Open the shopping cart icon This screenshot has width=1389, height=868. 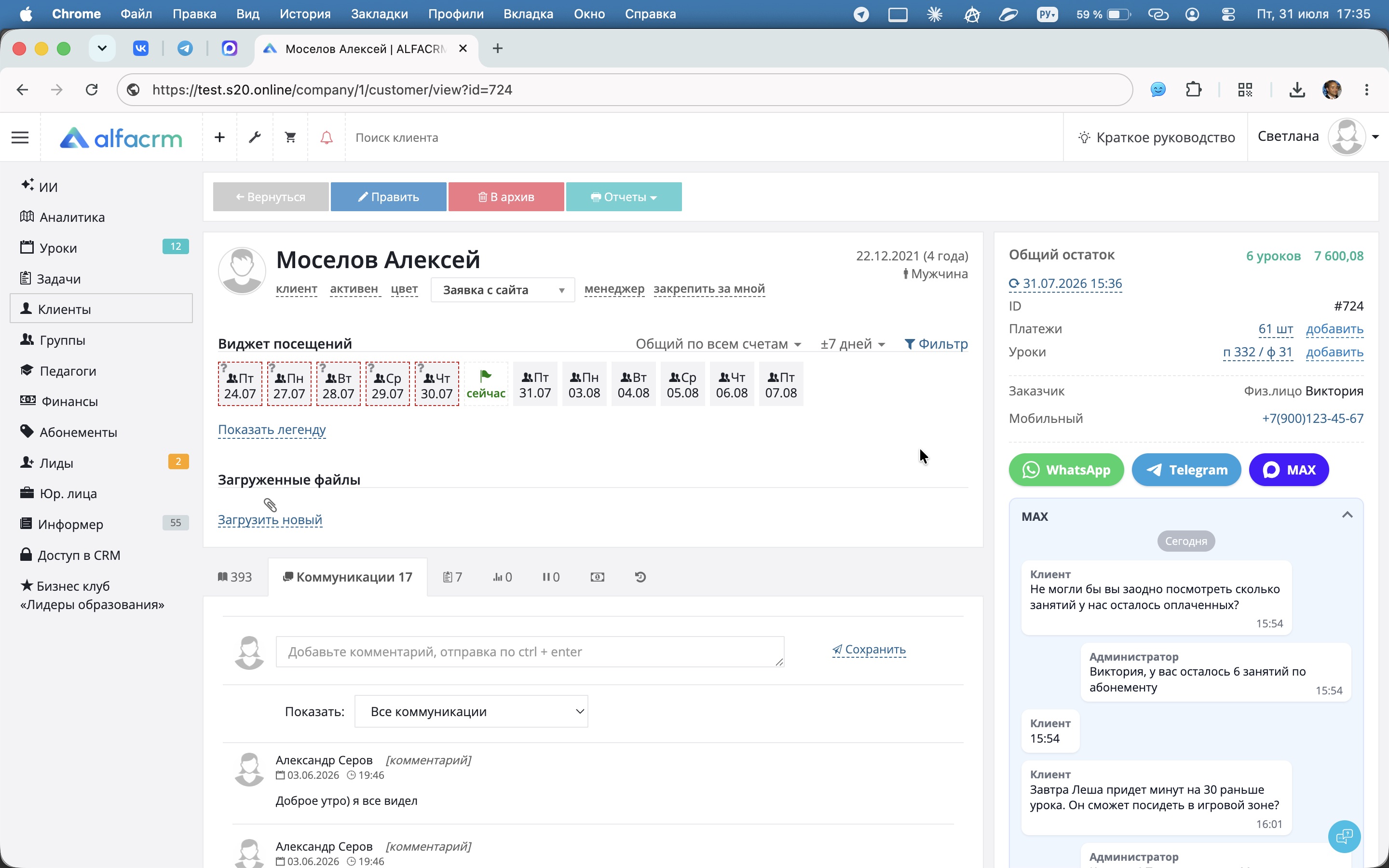click(290, 137)
